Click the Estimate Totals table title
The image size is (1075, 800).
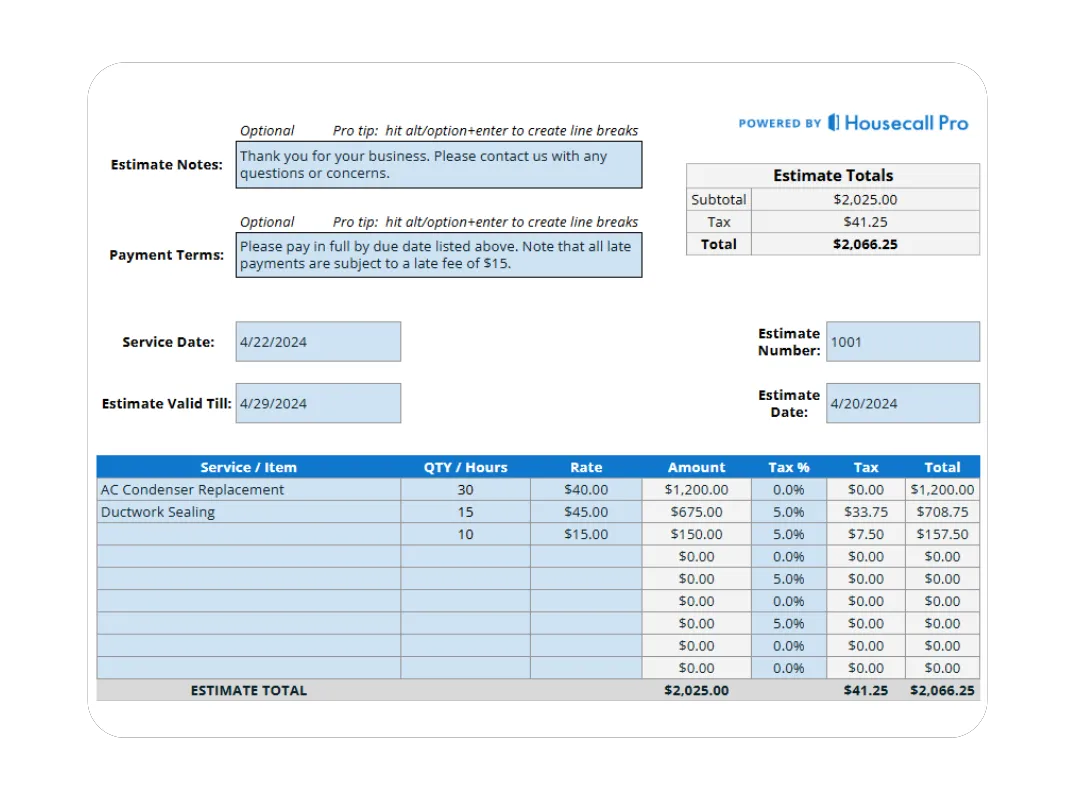(833, 175)
